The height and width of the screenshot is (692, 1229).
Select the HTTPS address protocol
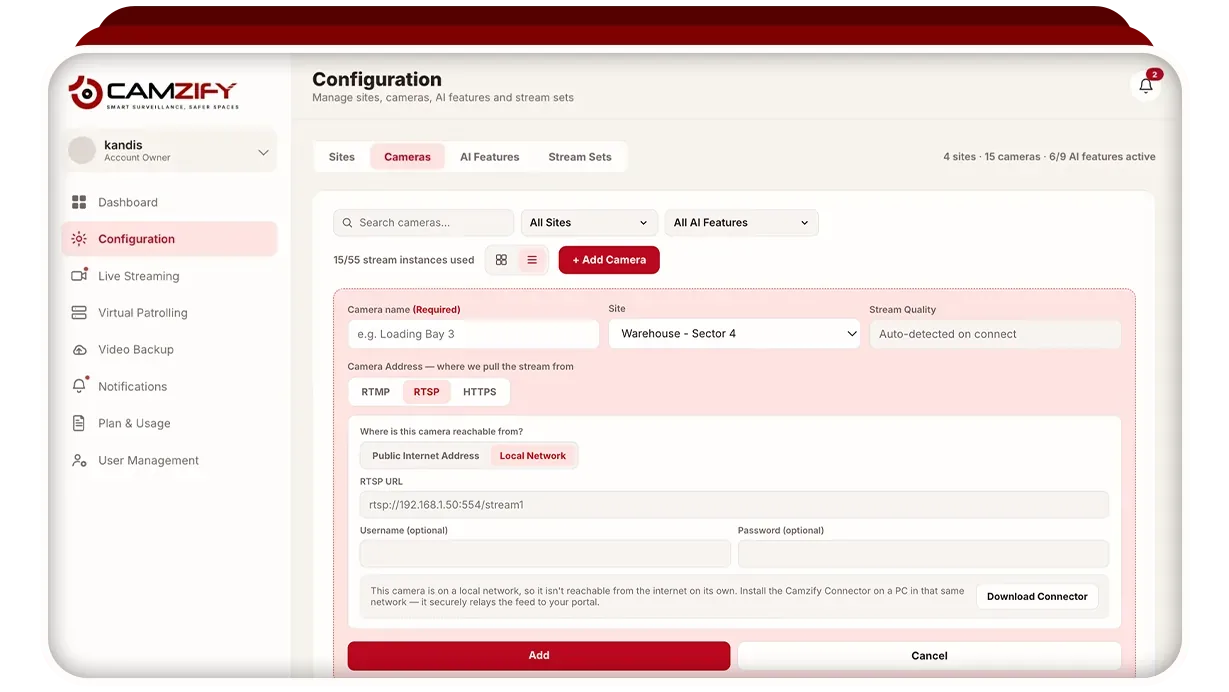pyautogui.click(x=480, y=392)
